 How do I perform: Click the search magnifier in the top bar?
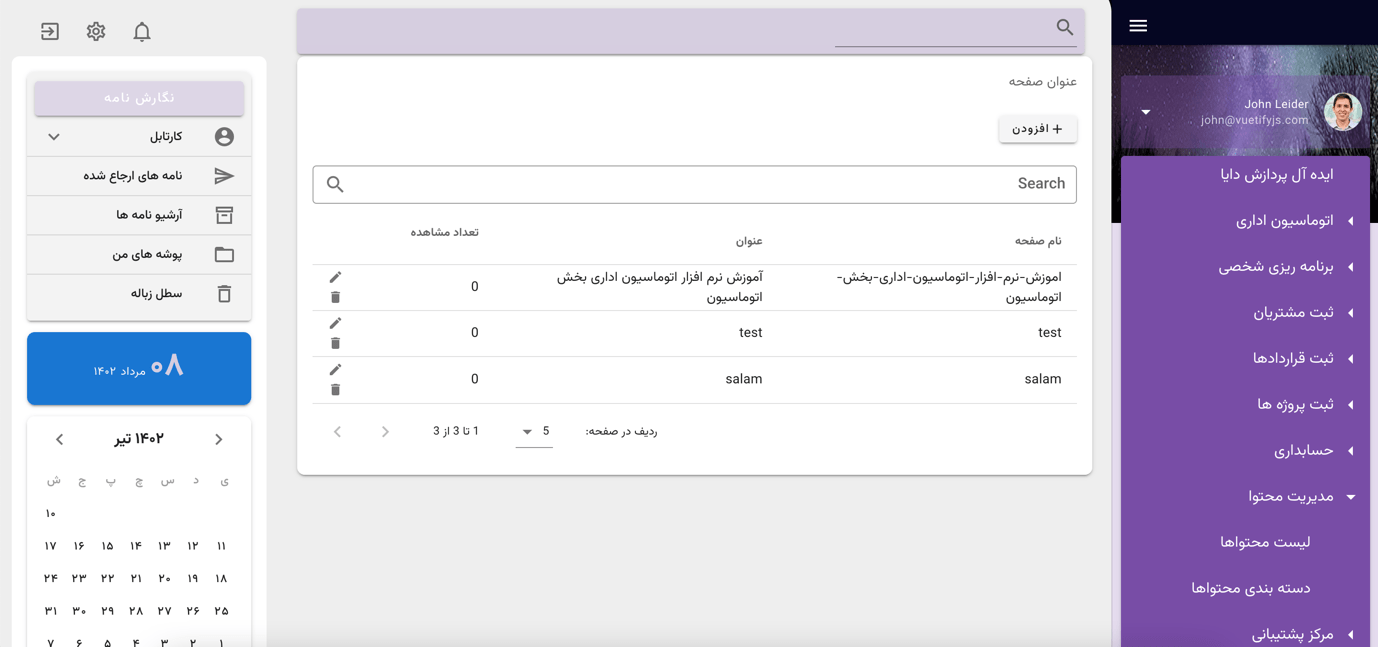(x=1063, y=28)
